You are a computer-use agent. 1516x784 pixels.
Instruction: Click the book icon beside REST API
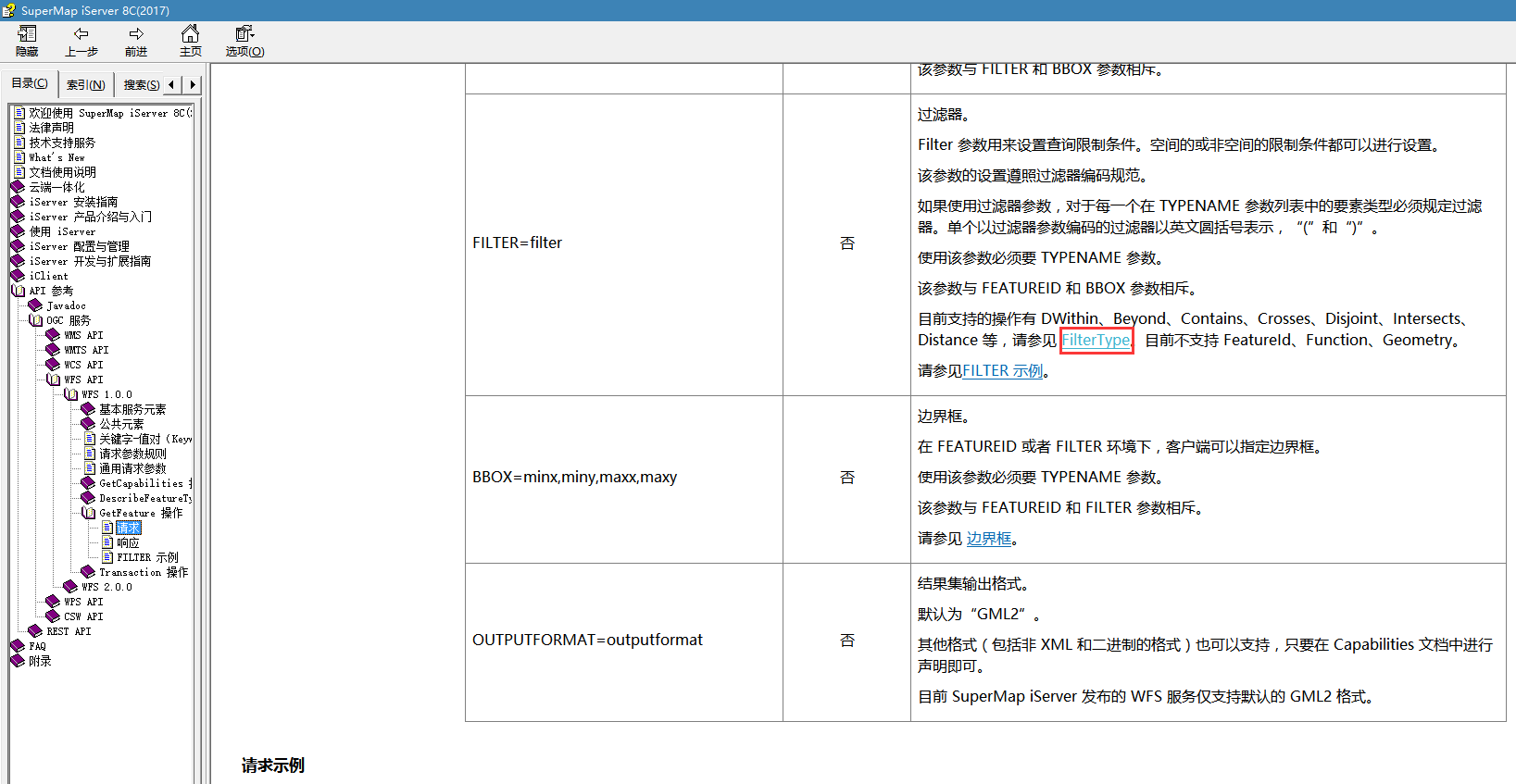[x=35, y=631]
